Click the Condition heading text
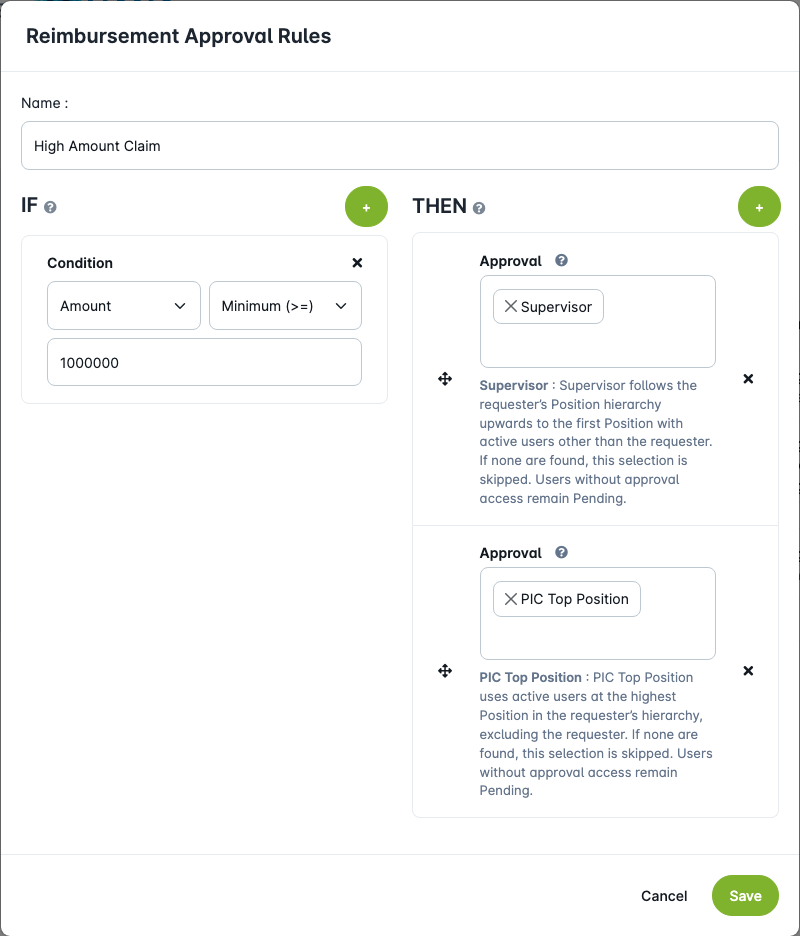800x936 pixels. tap(80, 263)
